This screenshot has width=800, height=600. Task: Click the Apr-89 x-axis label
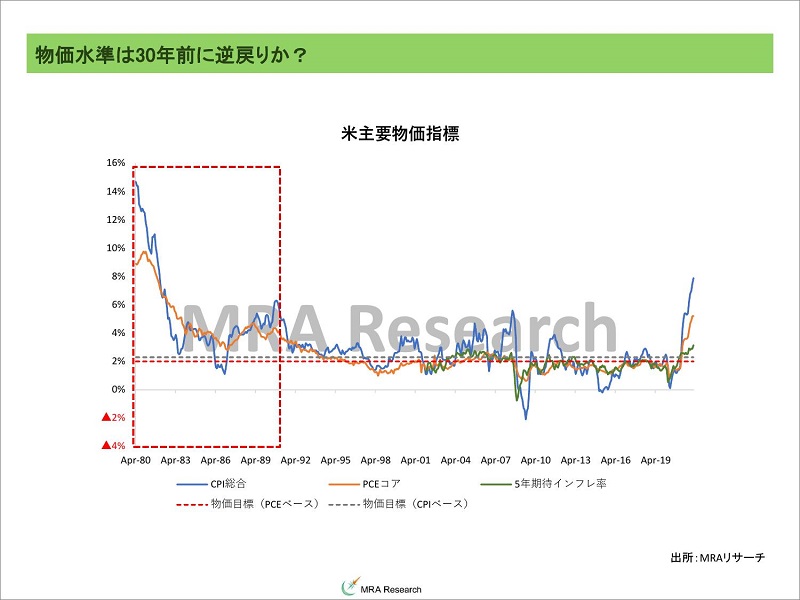(256, 460)
